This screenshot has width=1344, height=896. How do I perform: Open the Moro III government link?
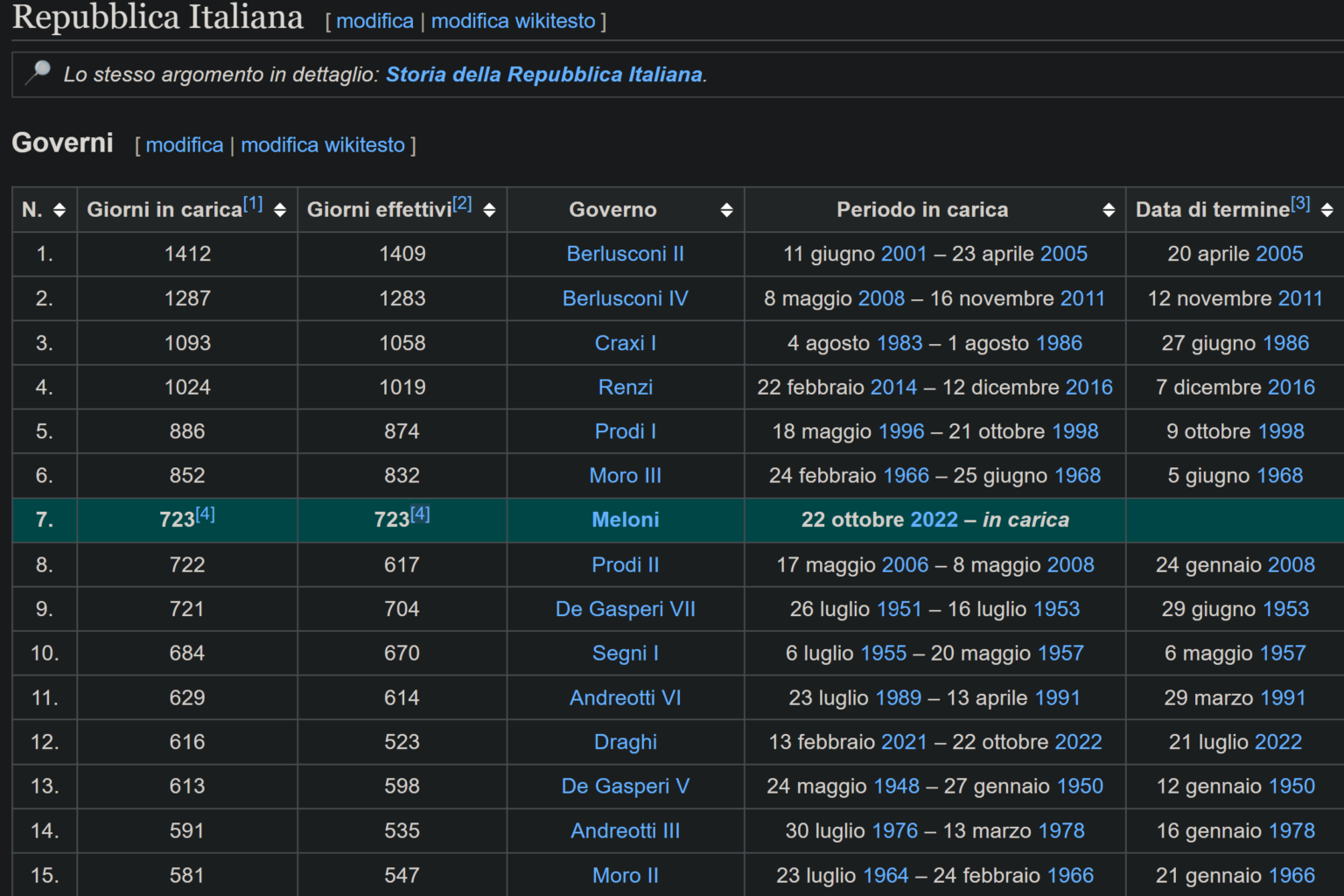click(x=626, y=475)
